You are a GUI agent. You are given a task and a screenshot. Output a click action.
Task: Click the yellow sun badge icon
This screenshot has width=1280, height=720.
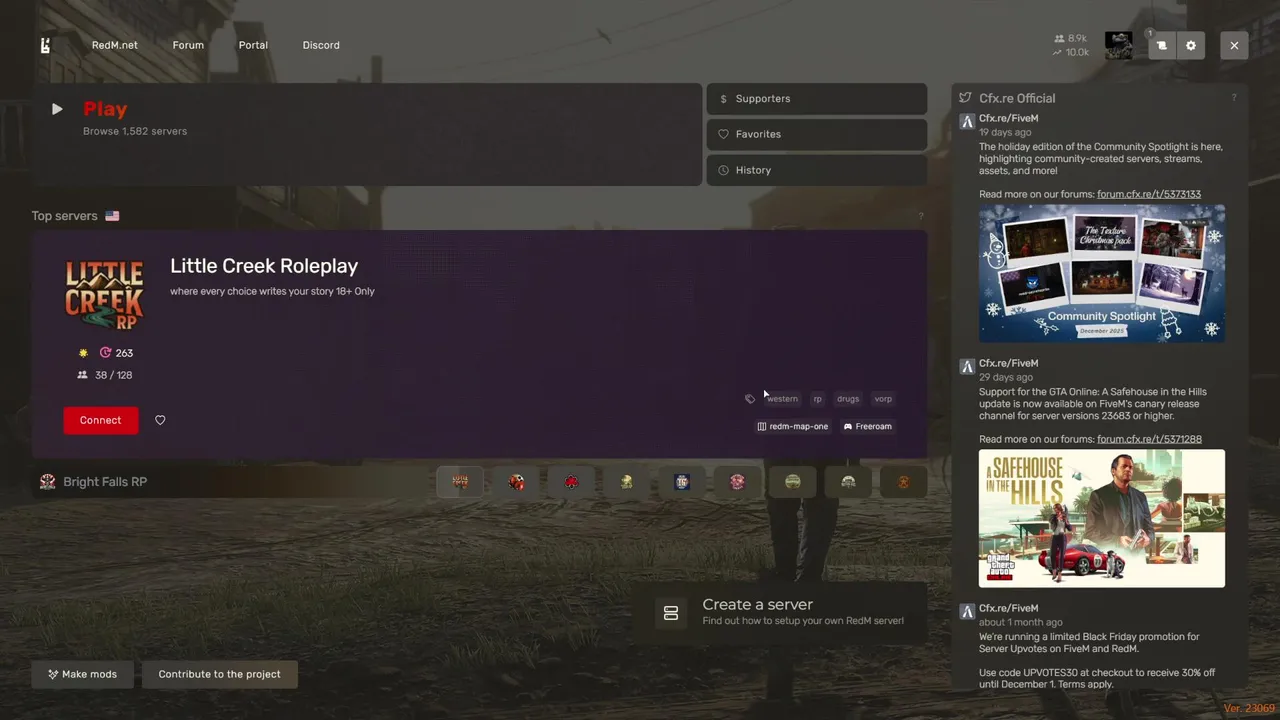coord(84,353)
